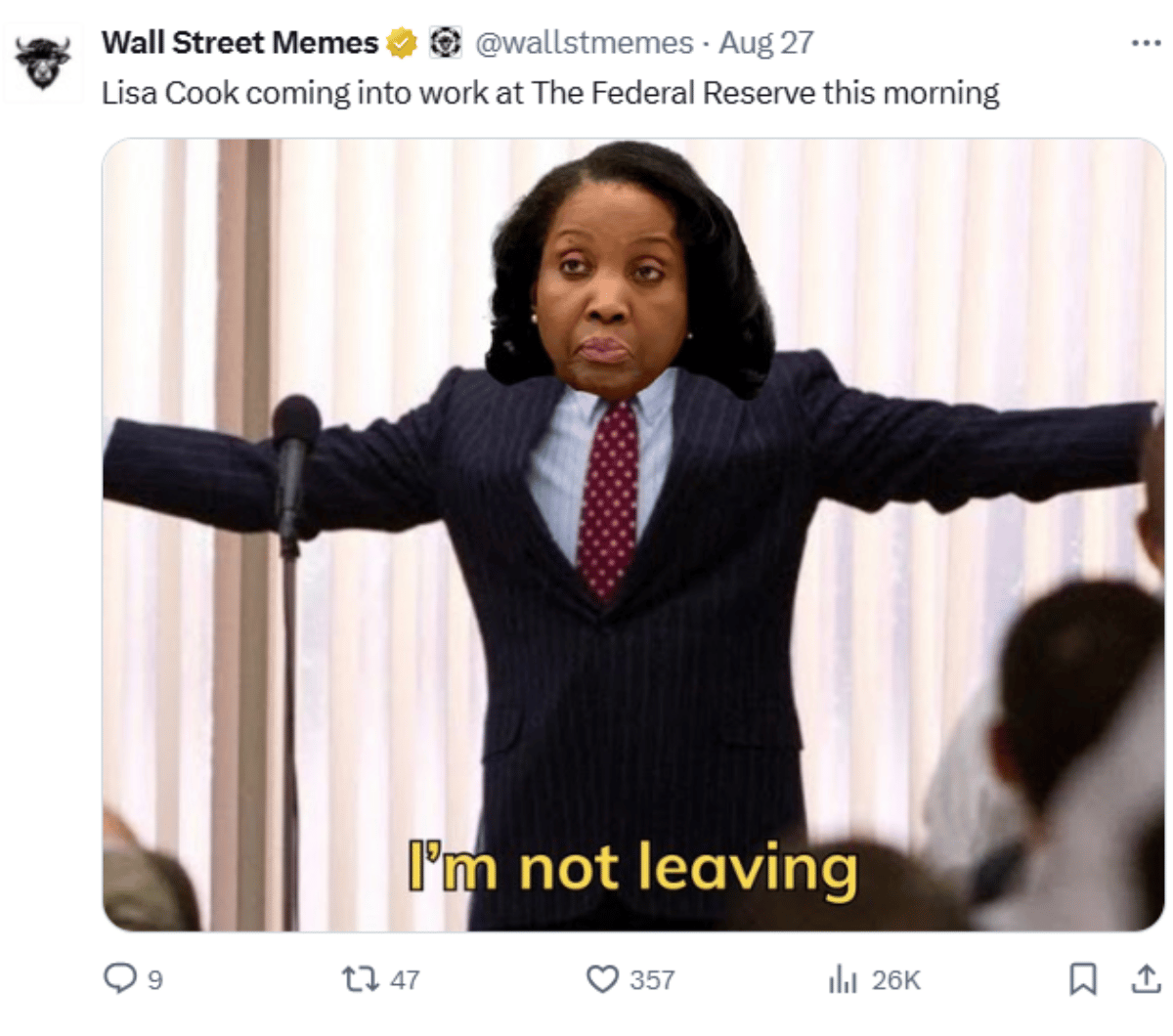Open the @wallstmemes handle link
The height and width of the screenshot is (1036, 1173).
[584, 43]
